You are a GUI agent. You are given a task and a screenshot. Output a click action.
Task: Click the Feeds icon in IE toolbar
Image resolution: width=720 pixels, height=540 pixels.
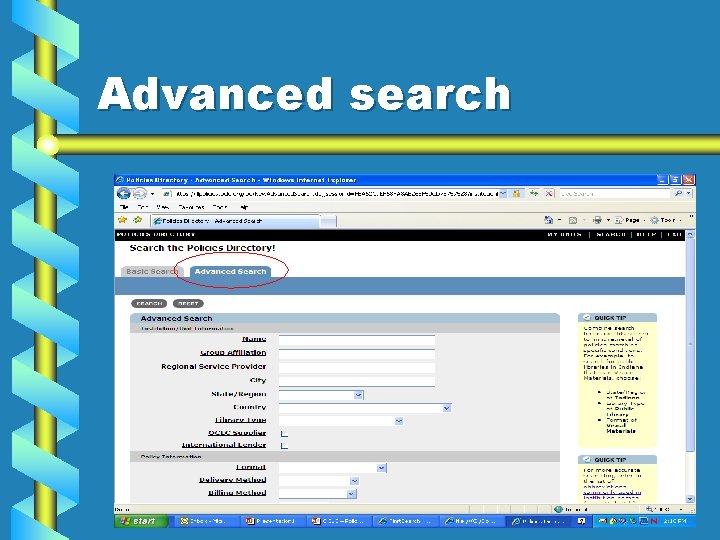573,220
